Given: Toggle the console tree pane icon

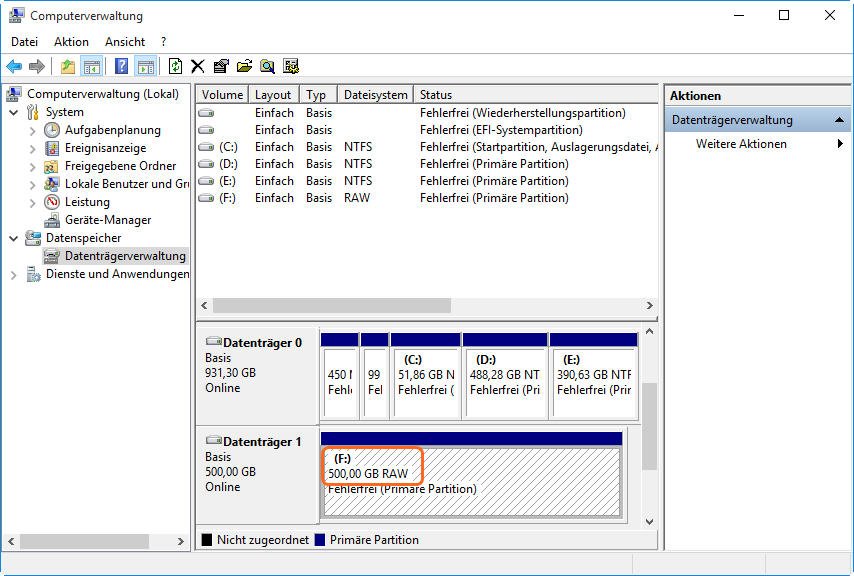Looking at the screenshot, I should click(x=92, y=67).
